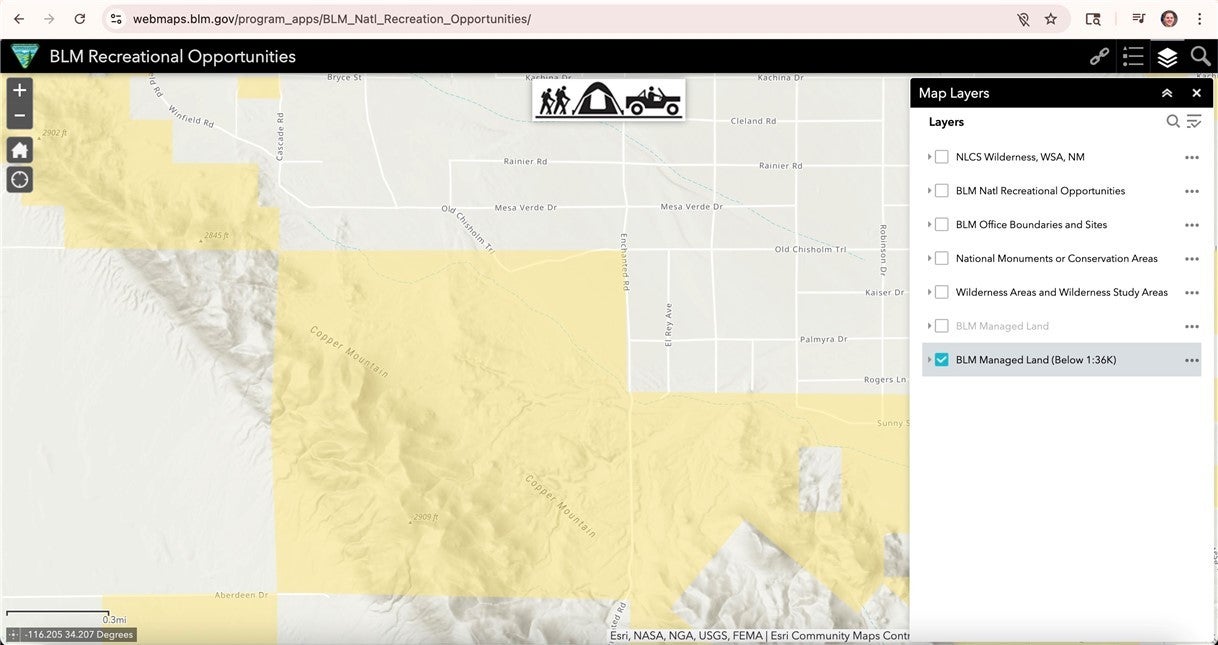Zoom out of the map

tap(20, 116)
